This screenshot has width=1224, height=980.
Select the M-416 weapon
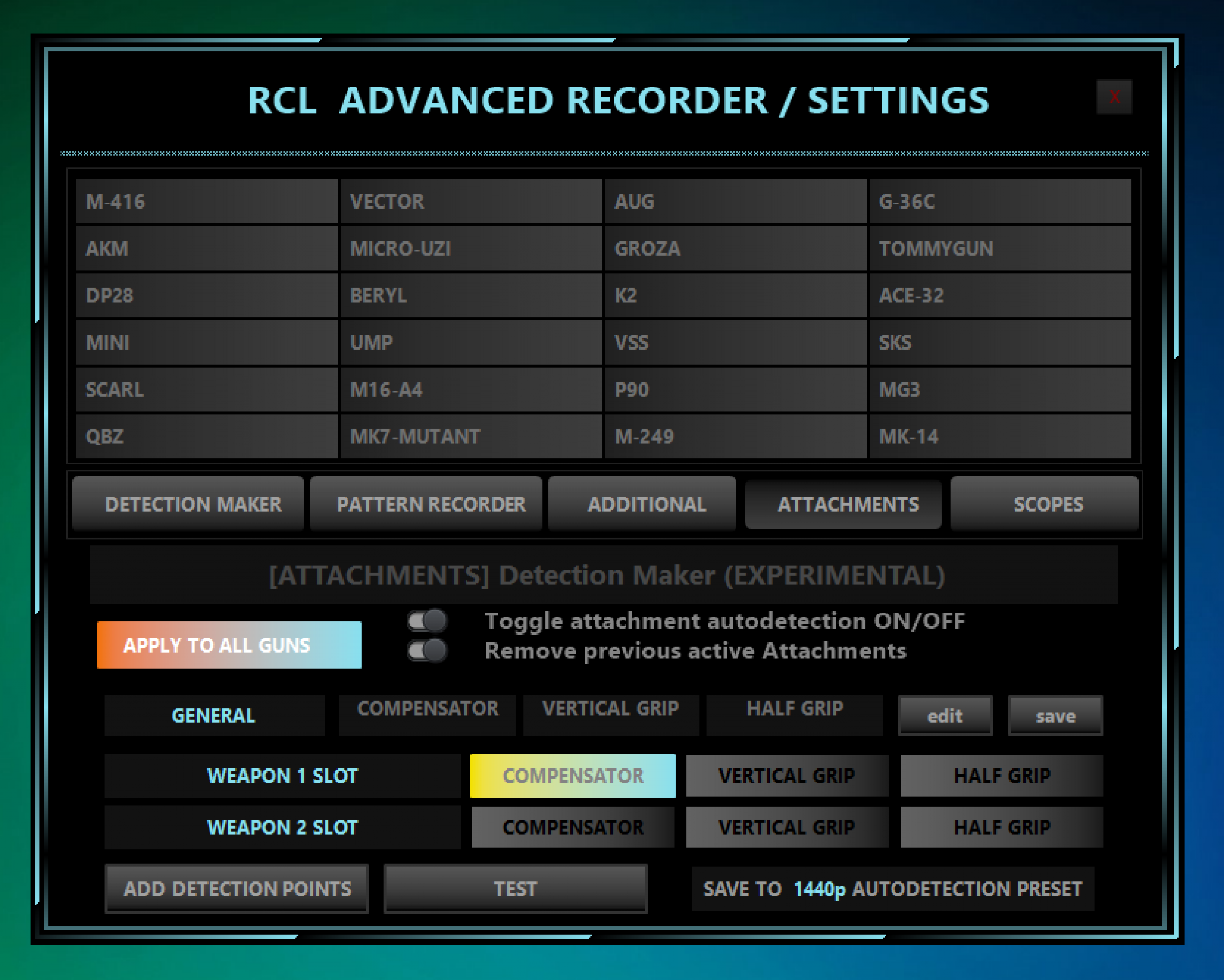(206, 201)
